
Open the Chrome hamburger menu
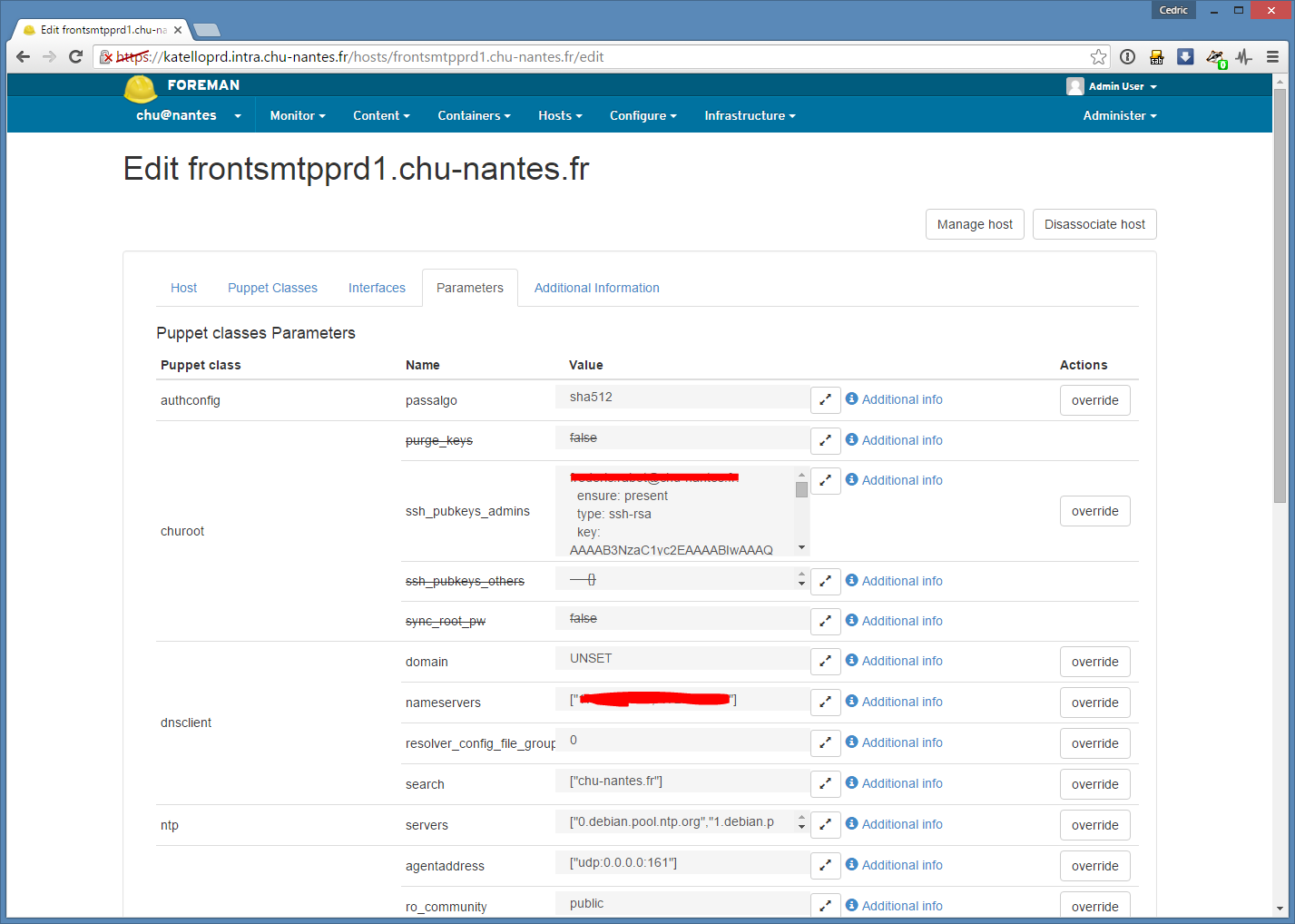click(x=1272, y=57)
